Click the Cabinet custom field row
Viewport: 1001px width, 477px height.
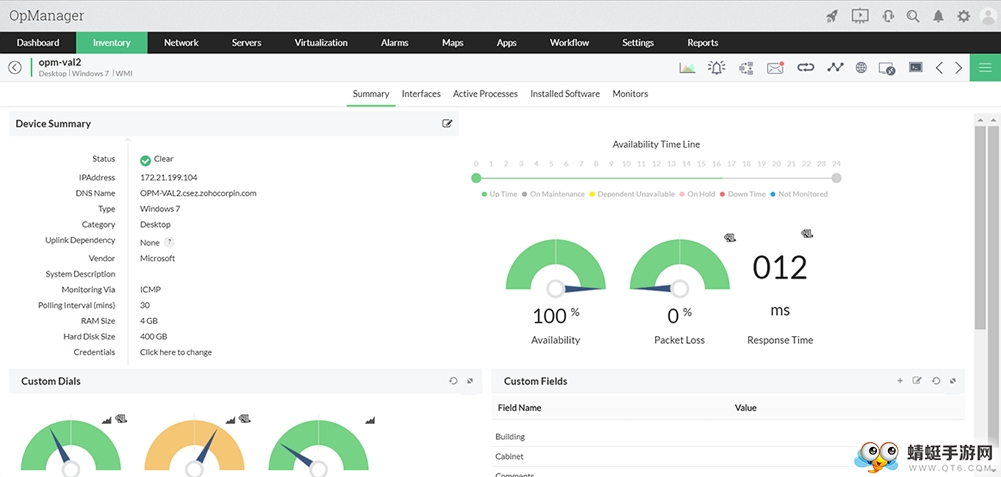(x=728, y=457)
